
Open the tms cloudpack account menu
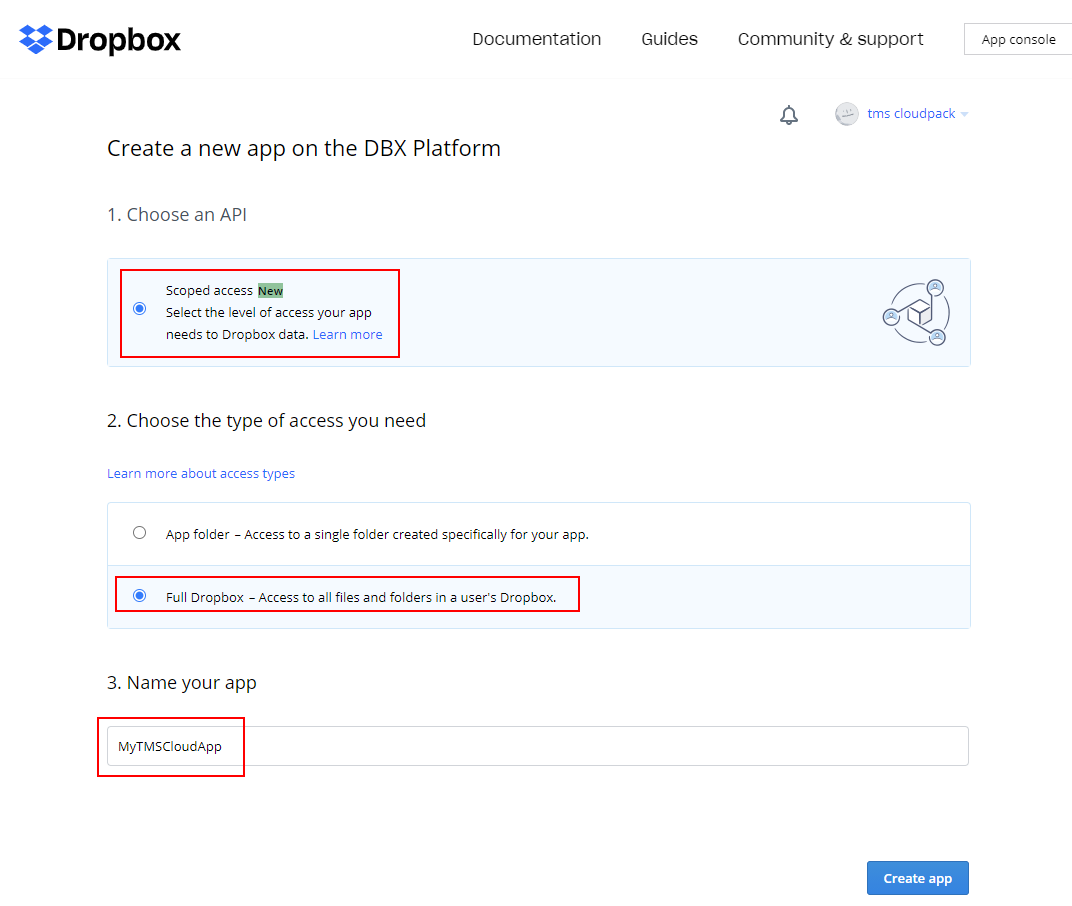(911, 114)
